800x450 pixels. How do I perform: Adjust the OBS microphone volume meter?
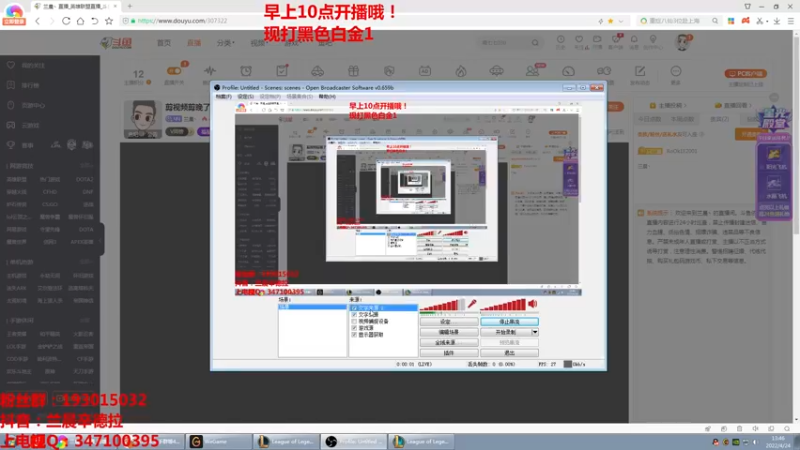point(442,305)
